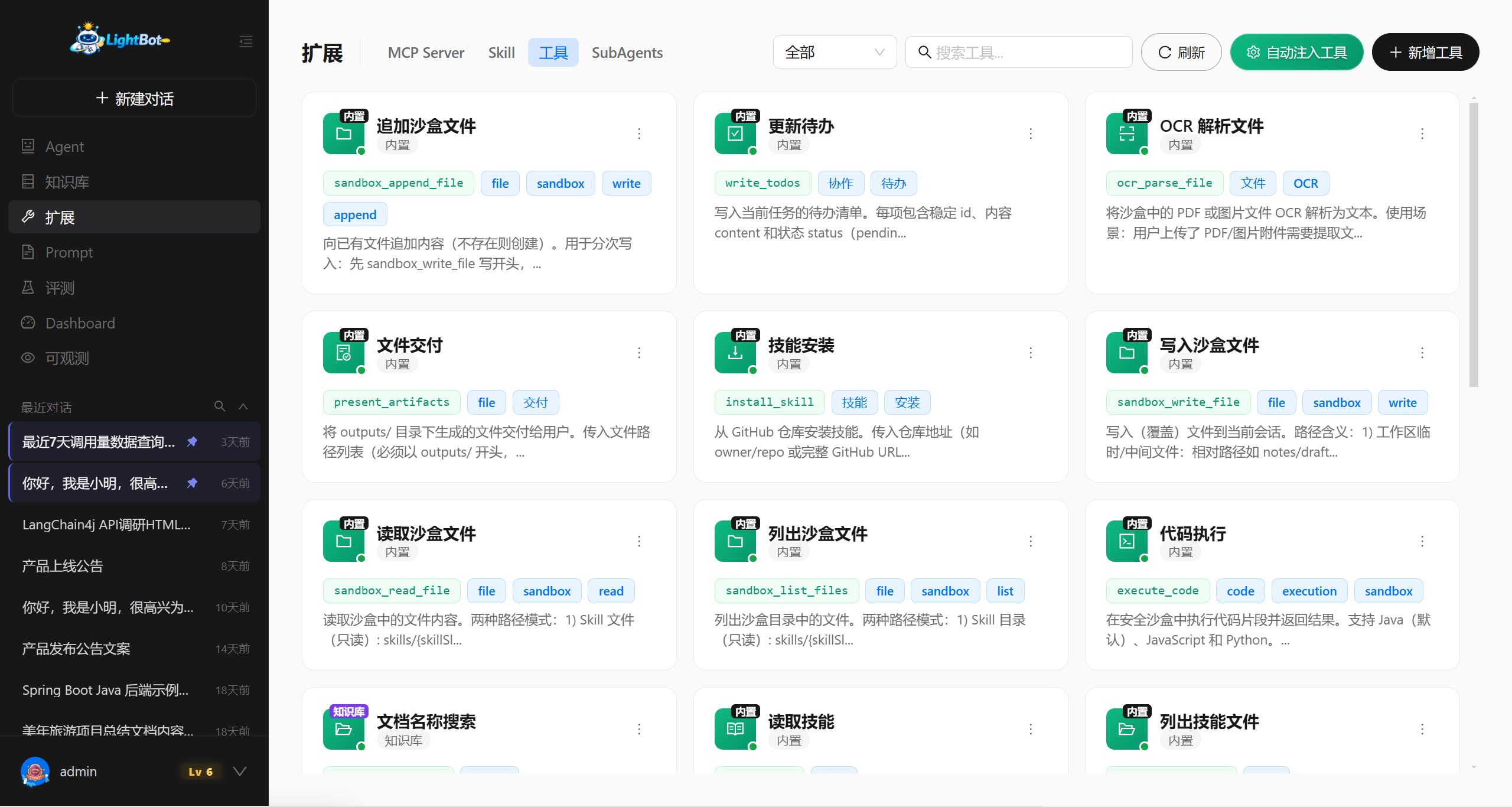1512x807 pixels.
Task: Open the 产品发布公告文案 conversation
Action: pyautogui.click(x=134, y=649)
